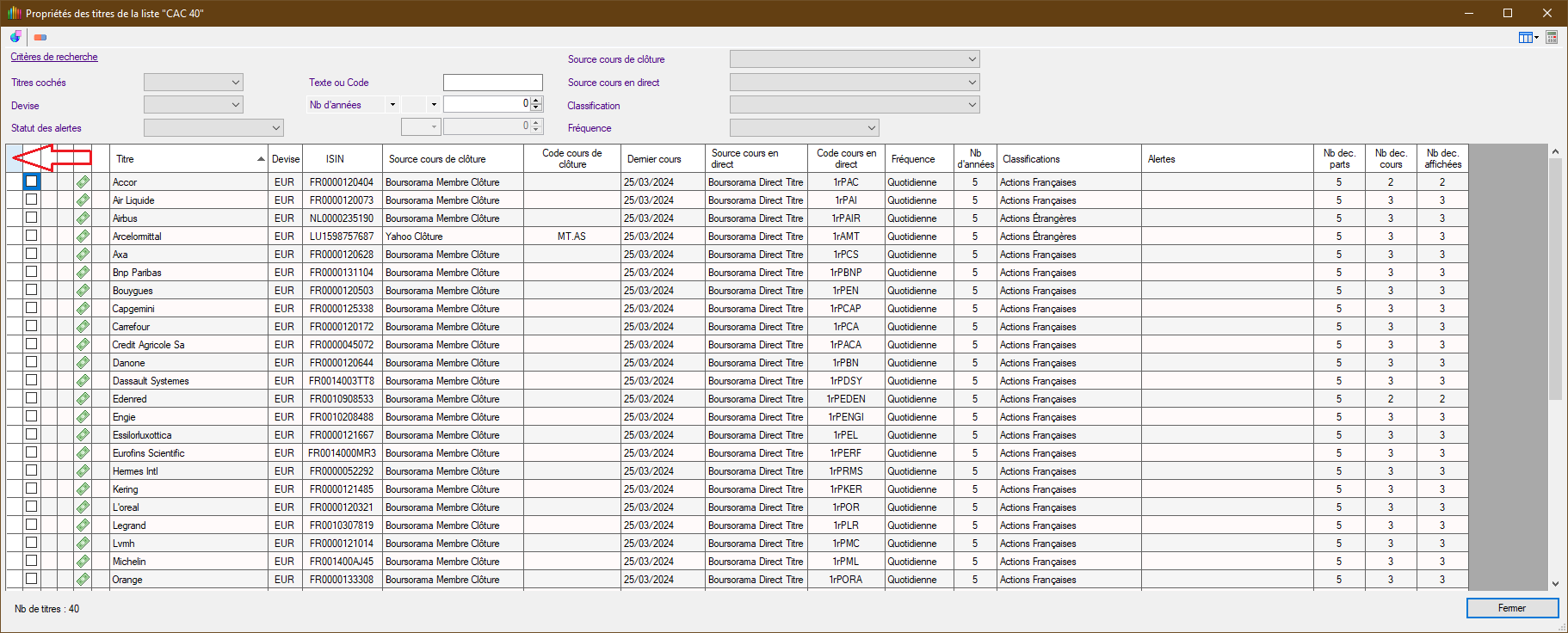
Task: Tick the checkbox for the Accor row
Action: pyautogui.click(x=32, y=181)
